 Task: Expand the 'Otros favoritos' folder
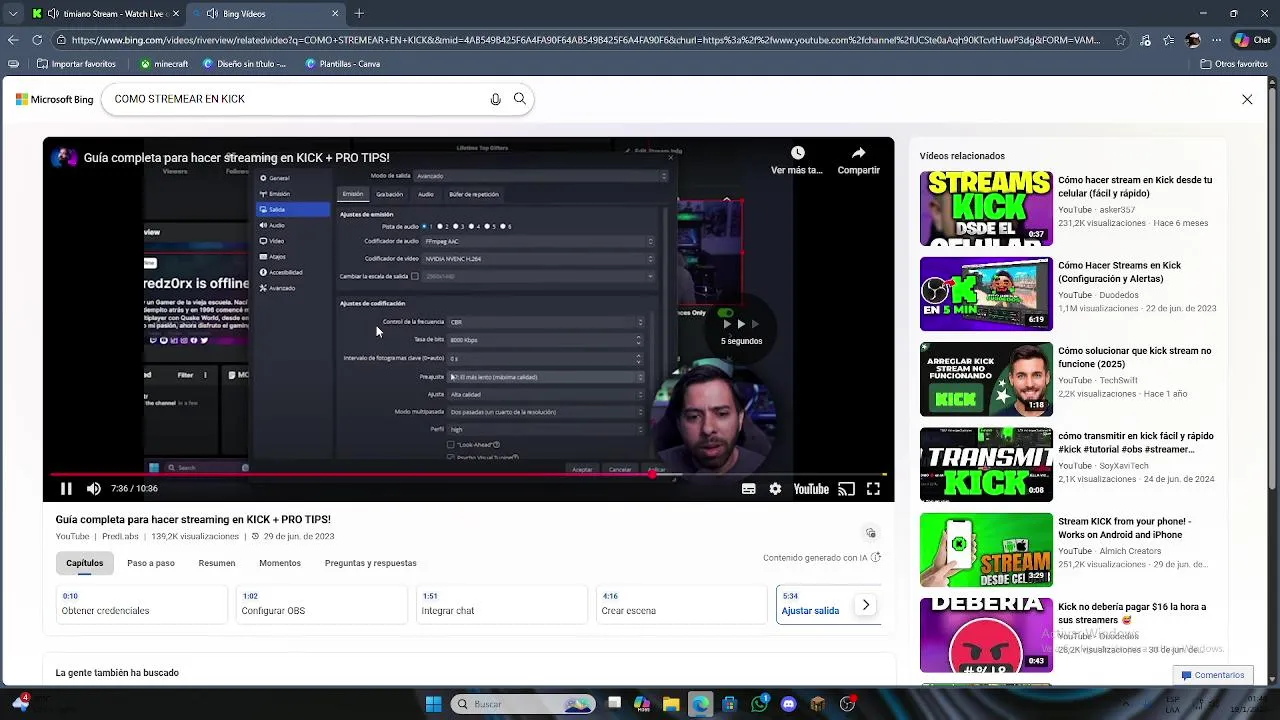pos(1234,64)
